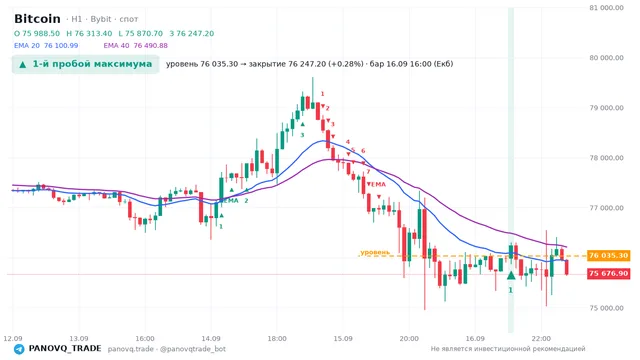The image size is (640, 360).
Task: Click the open value 'O 75 988.50'
Action: tap(37, 33)
